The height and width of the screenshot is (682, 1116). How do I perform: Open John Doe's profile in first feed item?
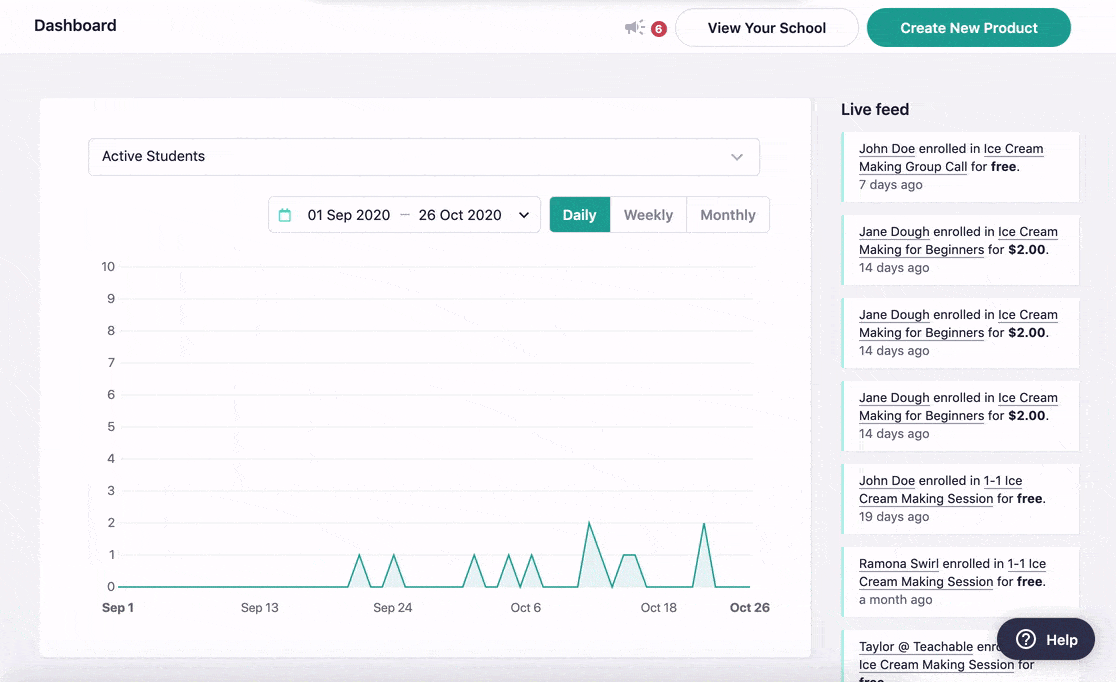coord(887,149)
